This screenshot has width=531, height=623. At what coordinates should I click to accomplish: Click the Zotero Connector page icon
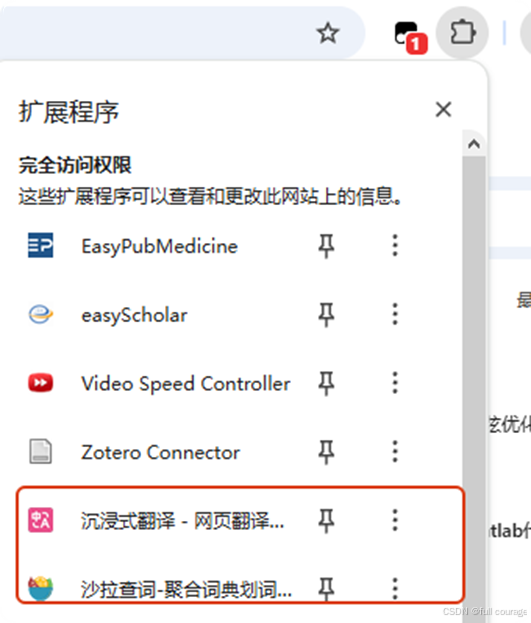[41, 451]
